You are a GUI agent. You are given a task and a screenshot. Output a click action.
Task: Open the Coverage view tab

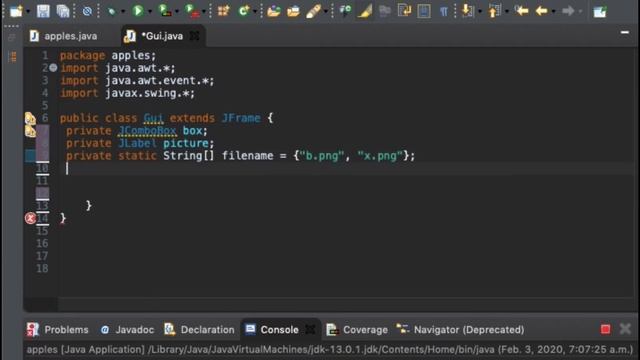pos(358,329)
